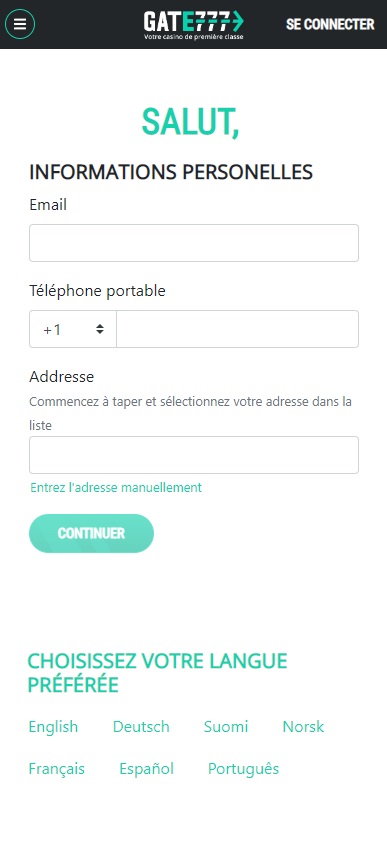Choose Norsk as preferred language
The width and height of the screenshot is (387, 844).
(x=304, y=727)
